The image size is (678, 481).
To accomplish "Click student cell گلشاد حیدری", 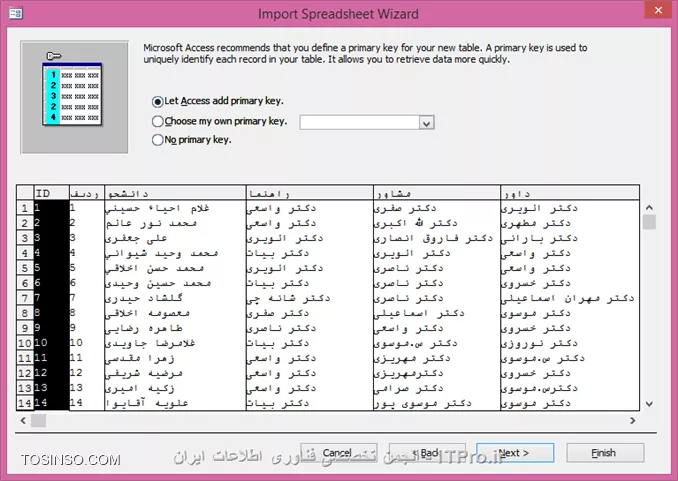I will [x=175, y=298].
